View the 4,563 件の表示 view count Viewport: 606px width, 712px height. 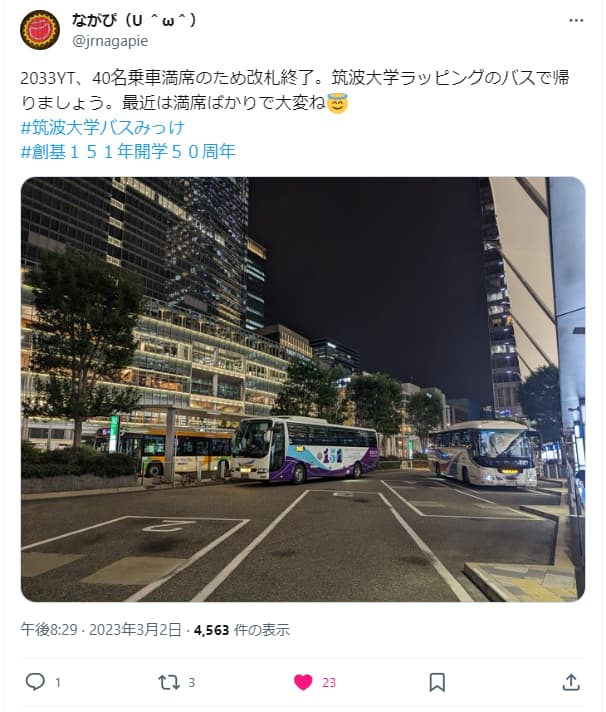pos(241,630)
